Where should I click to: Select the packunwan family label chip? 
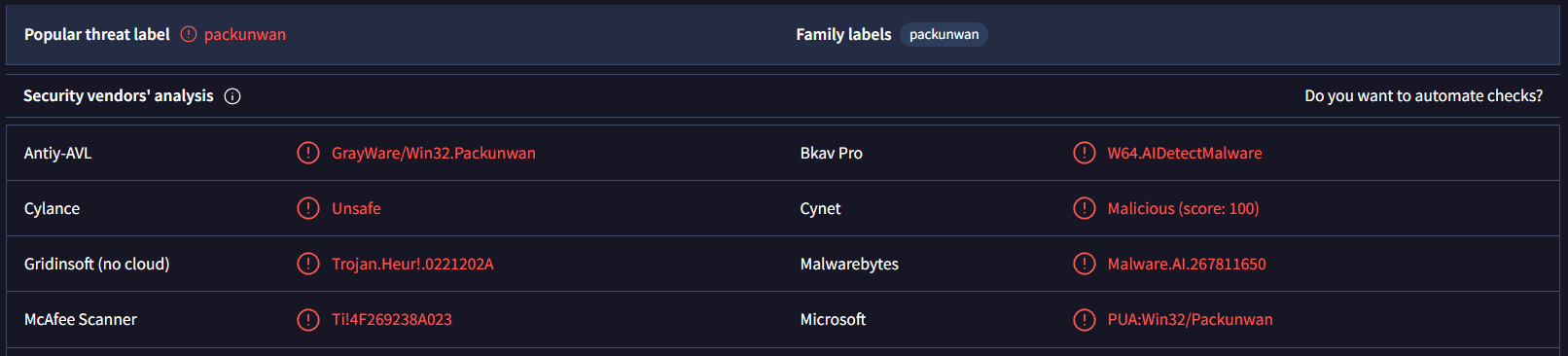[x=944, y=34]
